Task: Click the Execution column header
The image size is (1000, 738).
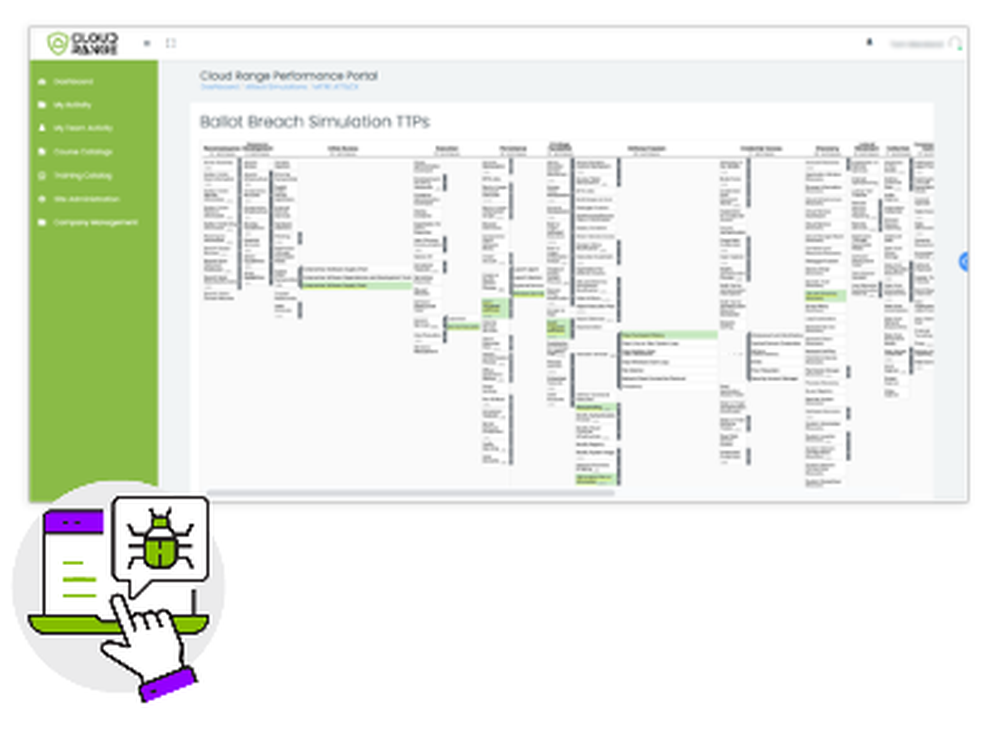Action: point(446,149)
